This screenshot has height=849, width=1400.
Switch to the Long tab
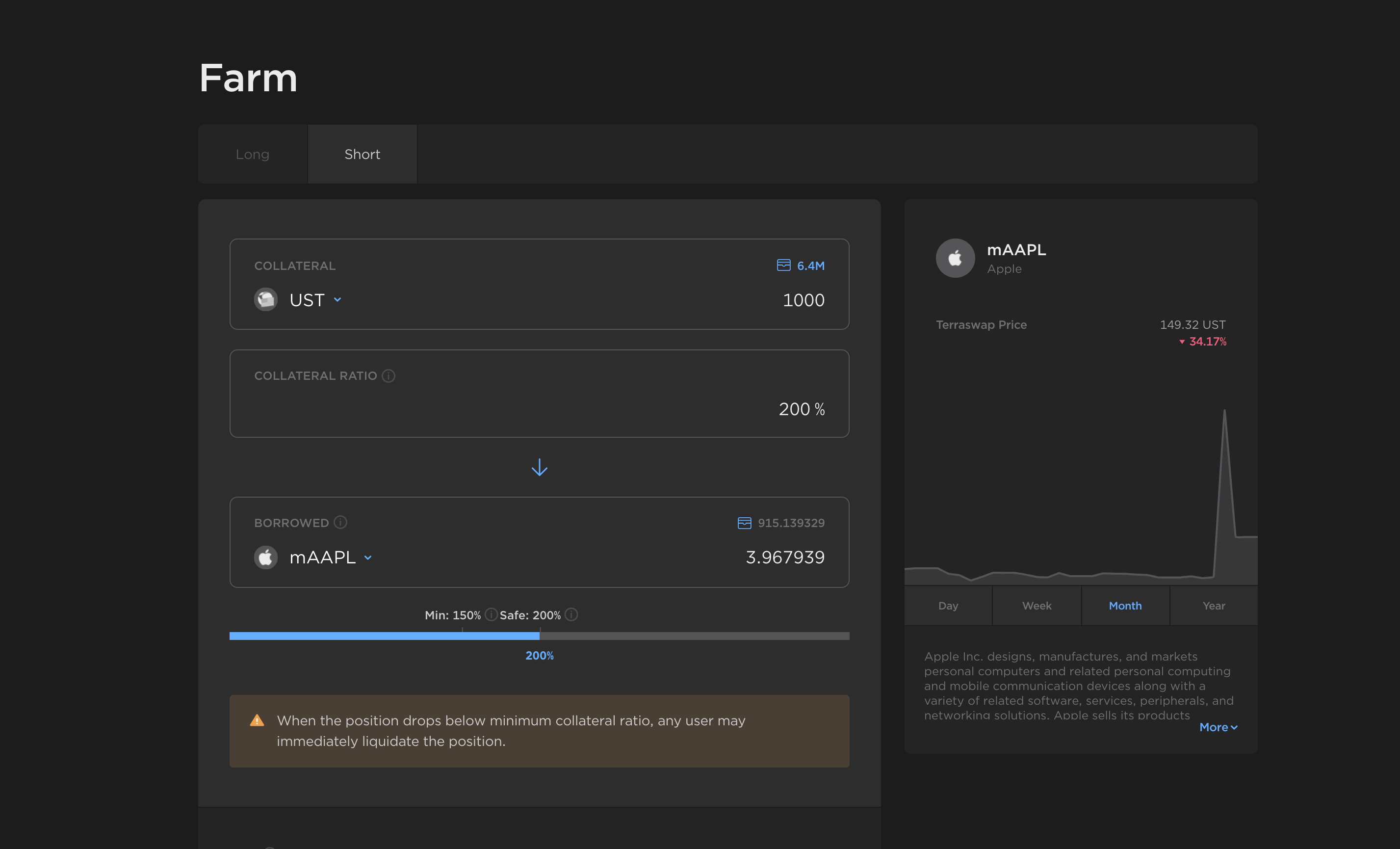pos(252,154)
